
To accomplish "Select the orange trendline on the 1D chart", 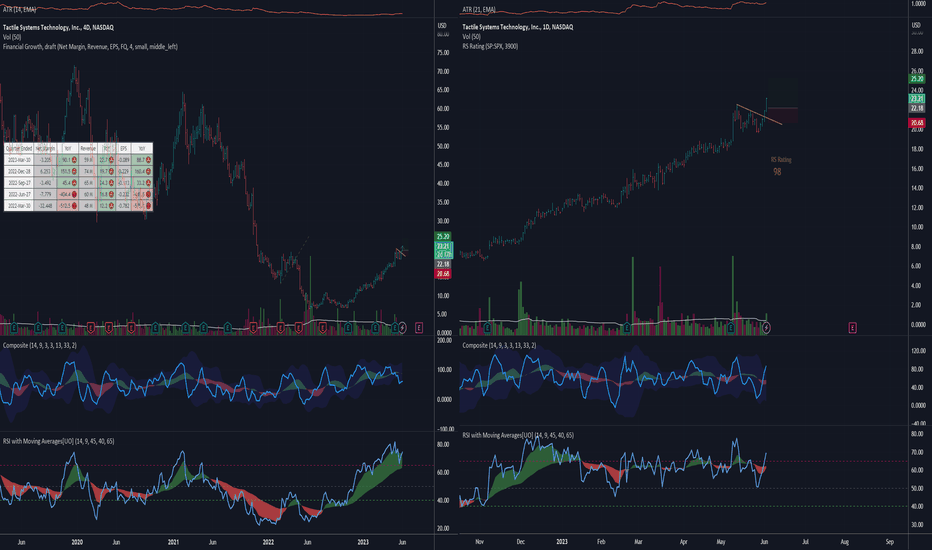I will coord(759,115).
